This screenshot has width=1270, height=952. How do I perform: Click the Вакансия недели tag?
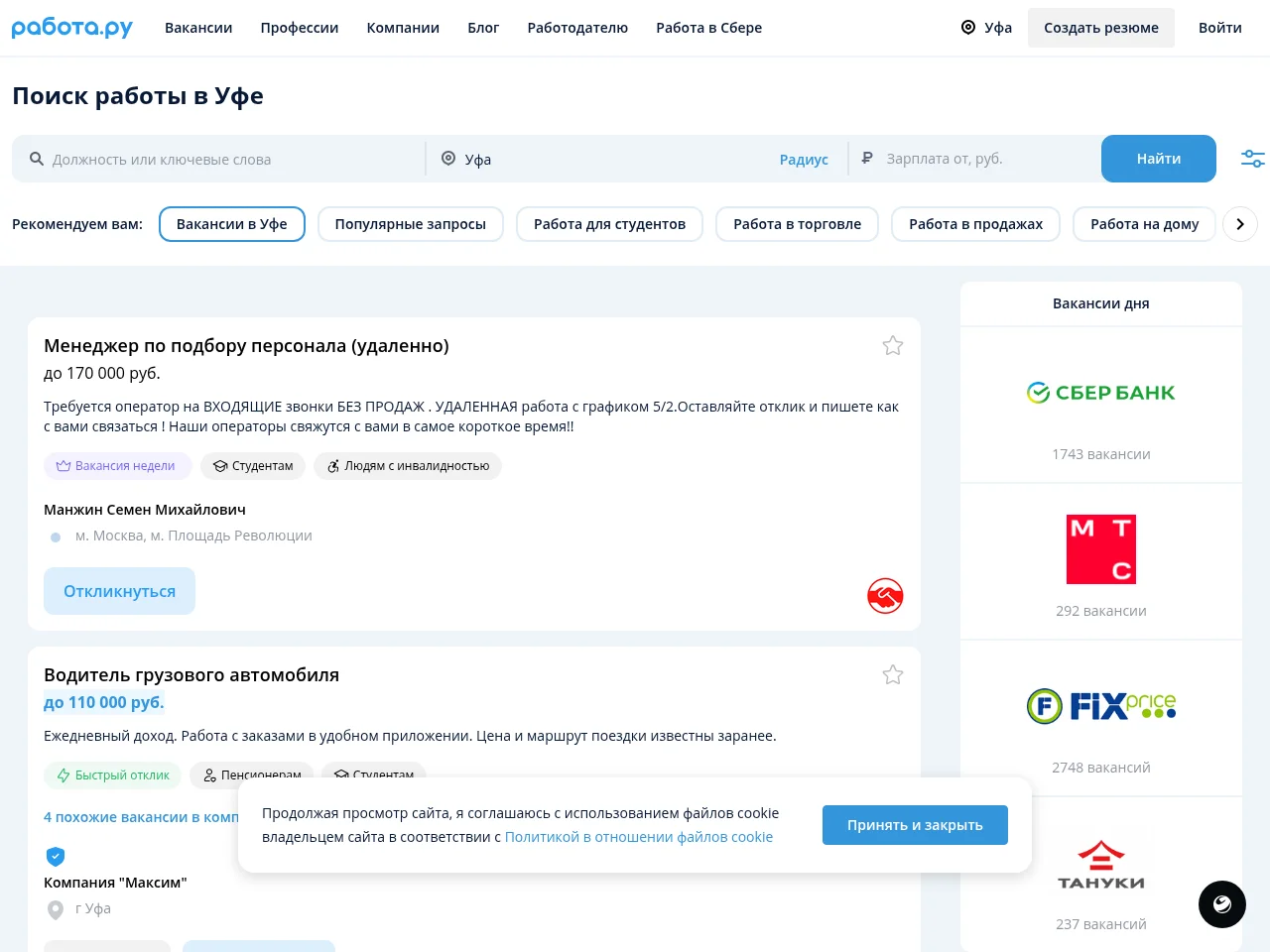point(116,466)
